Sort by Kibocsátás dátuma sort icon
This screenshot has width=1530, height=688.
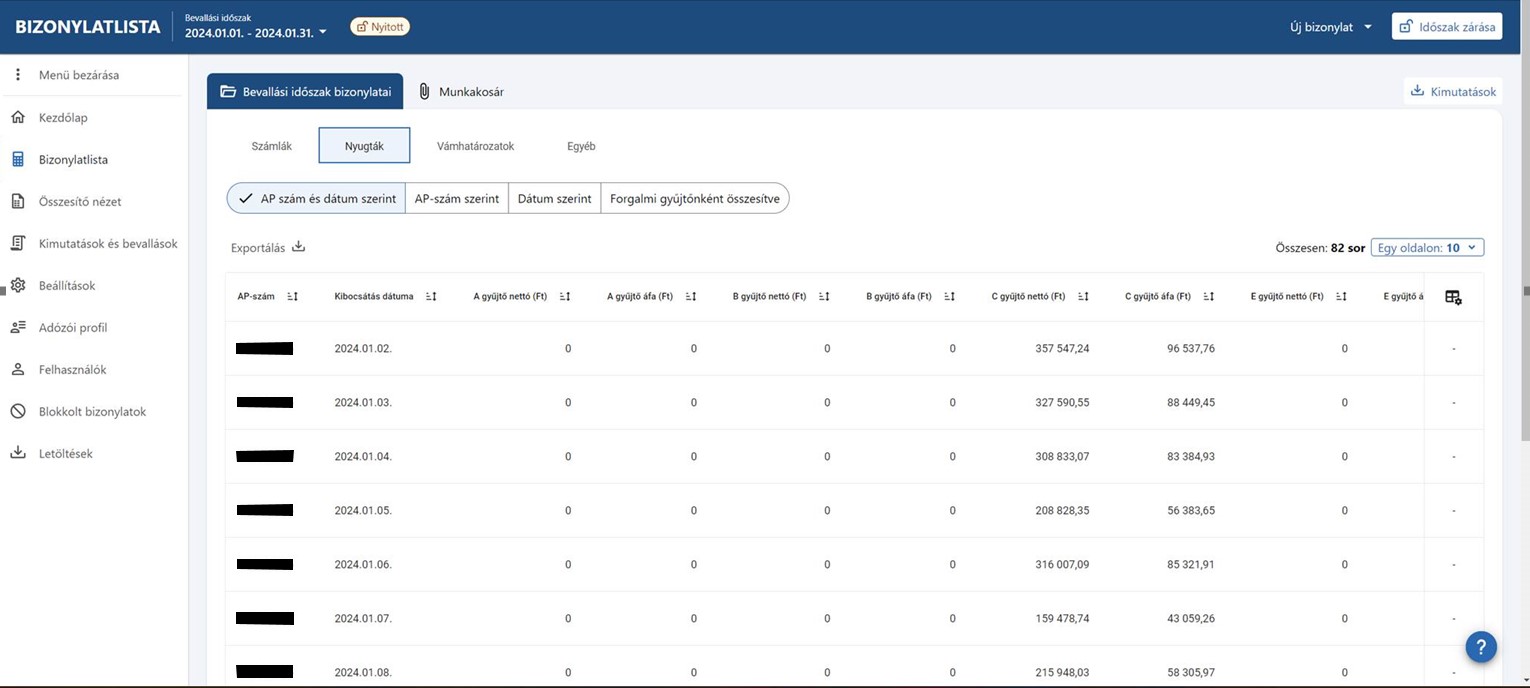click(431, 297)
